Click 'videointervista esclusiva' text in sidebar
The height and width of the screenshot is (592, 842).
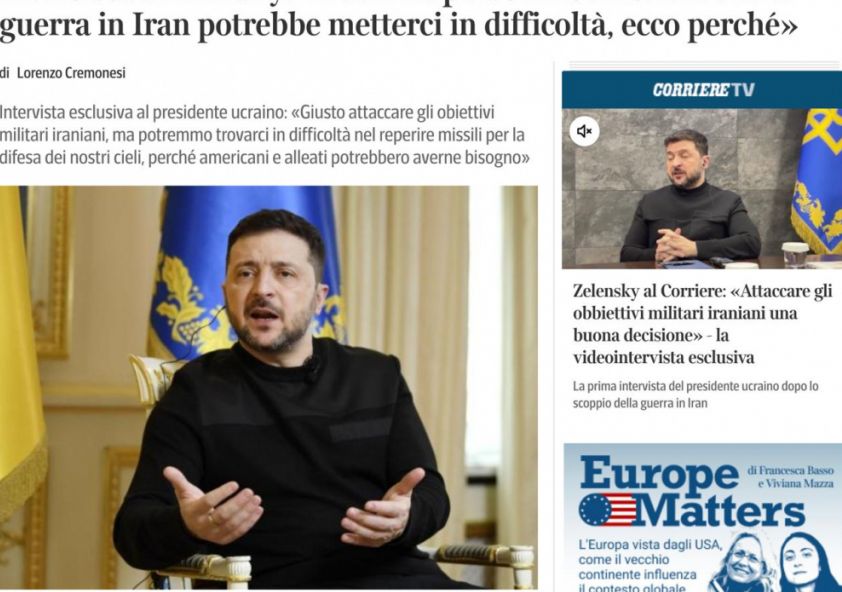(x=663, y=357)
